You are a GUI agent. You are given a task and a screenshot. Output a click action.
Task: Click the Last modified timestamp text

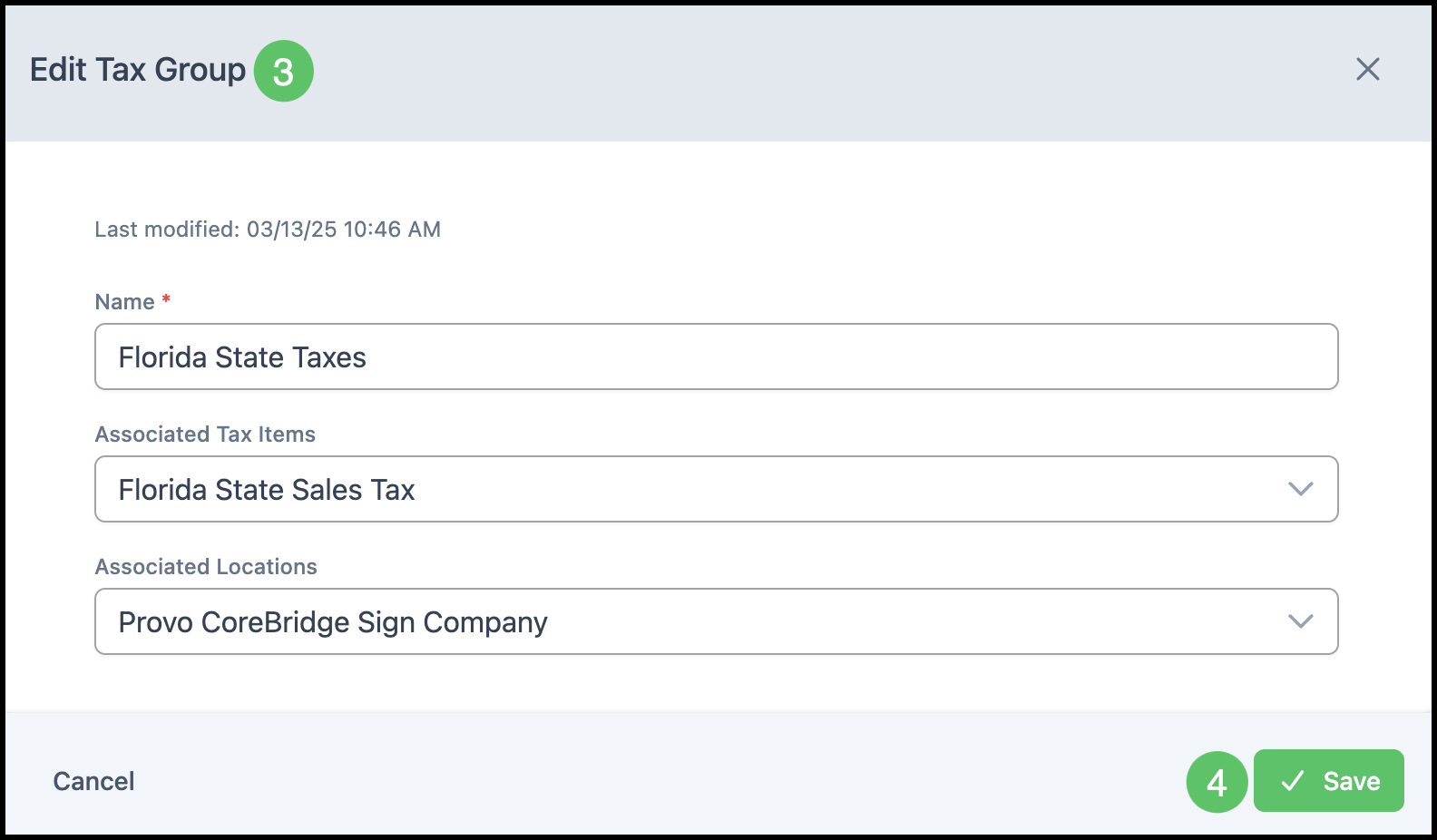[268, 230]
